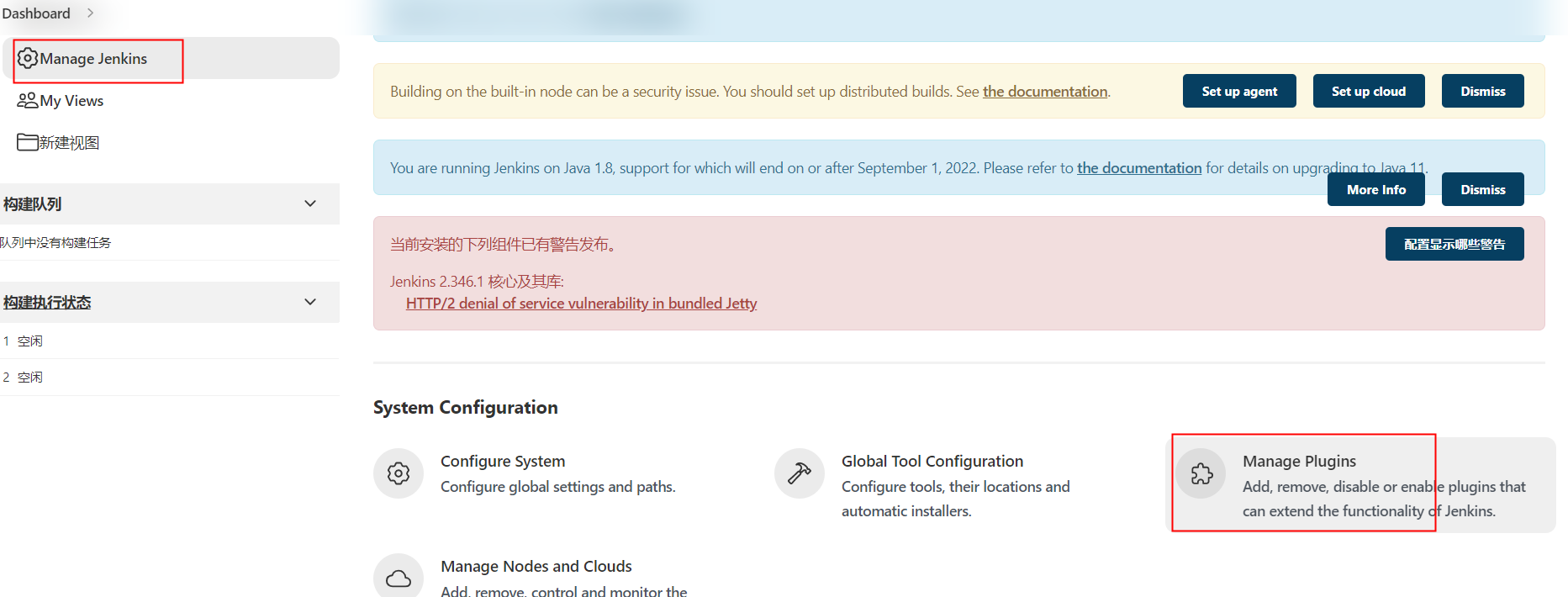Click the Set up cloud button
The image size is (1568, 597).
1369,91
